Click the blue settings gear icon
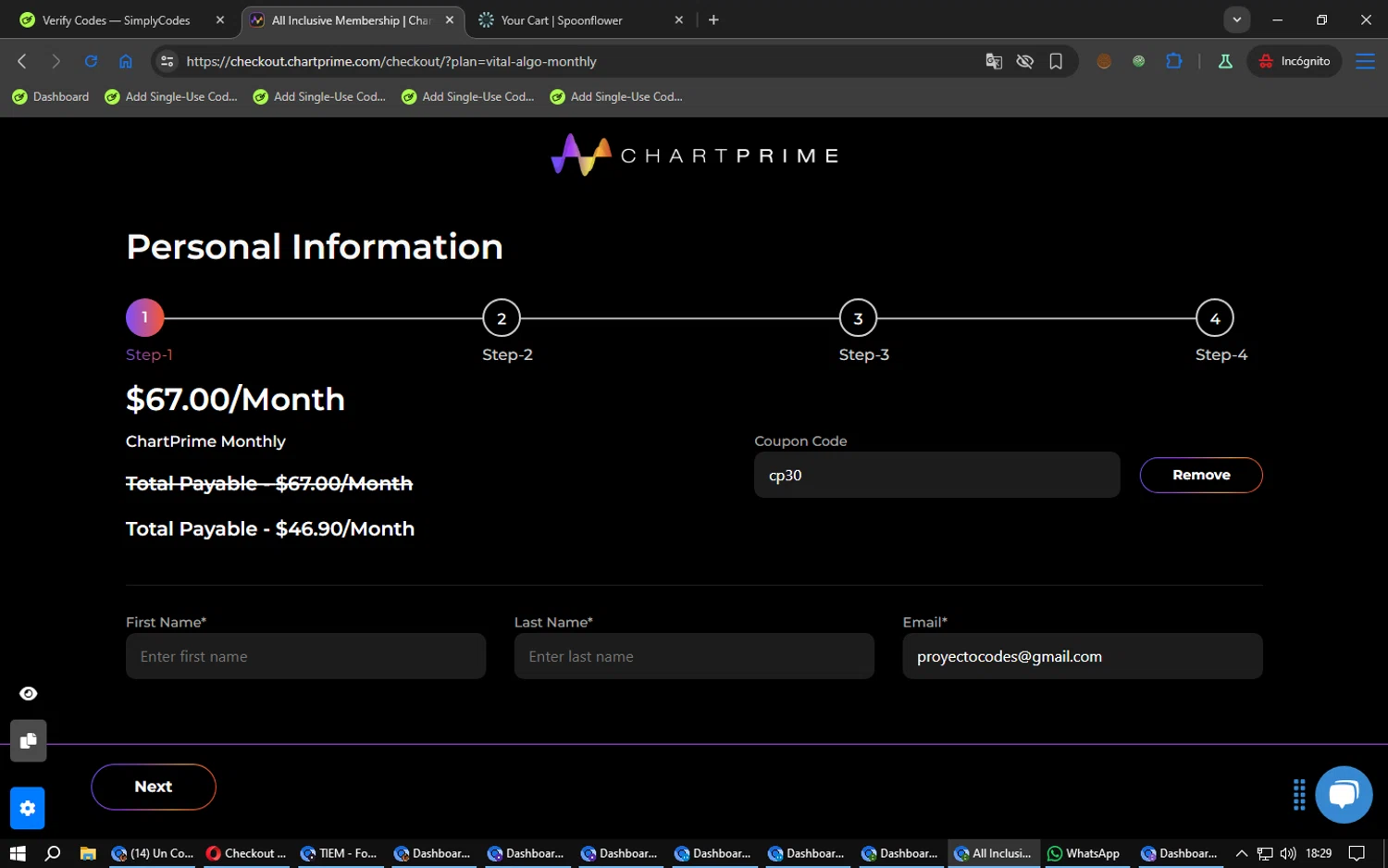 pyautogui.click(x=28, y=808)
